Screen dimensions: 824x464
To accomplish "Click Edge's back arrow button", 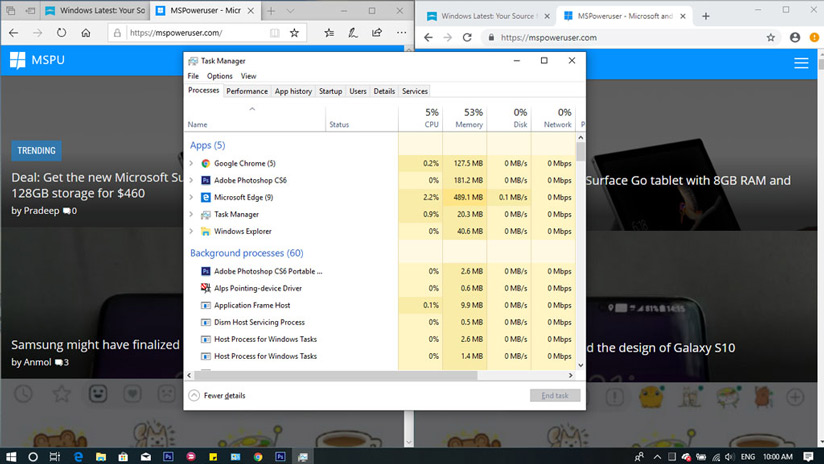I will [14, 33].
